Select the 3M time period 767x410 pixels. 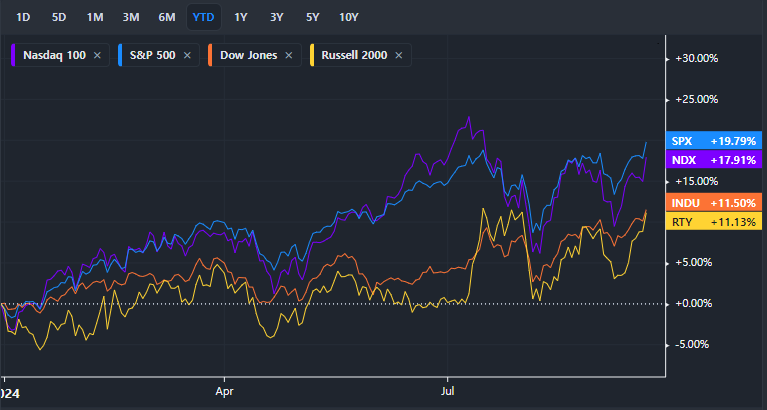131,17
